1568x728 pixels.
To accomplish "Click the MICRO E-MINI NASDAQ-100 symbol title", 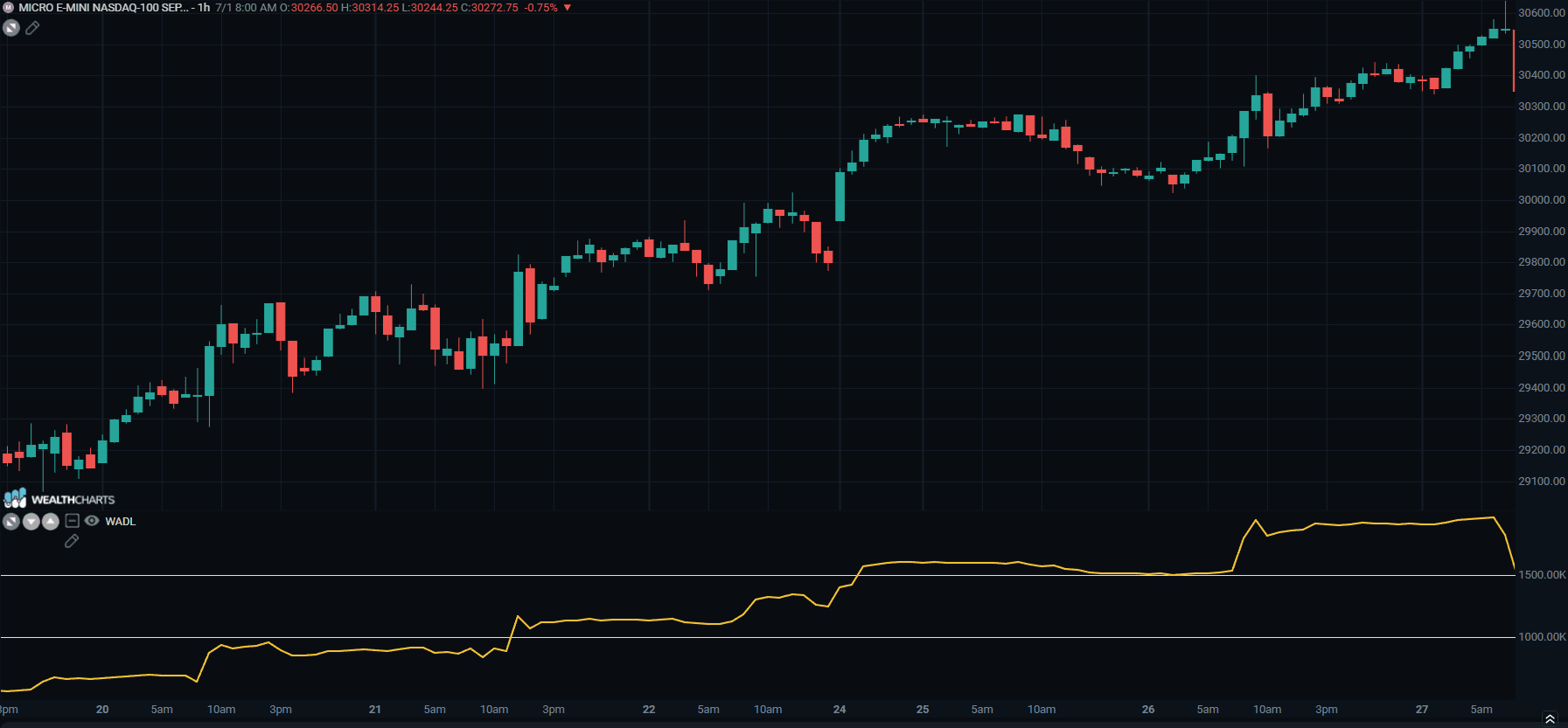I will coord(103,7).
